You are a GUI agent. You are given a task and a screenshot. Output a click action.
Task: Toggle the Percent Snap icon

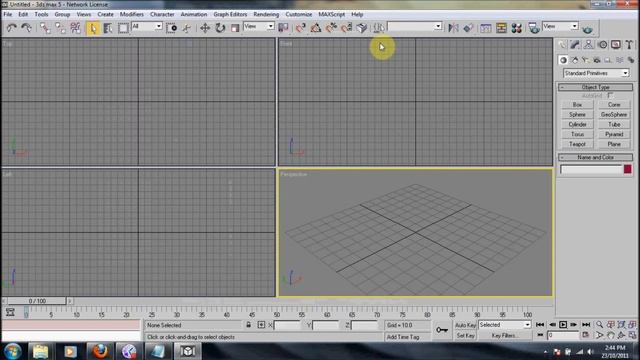[x=331, y=28]
